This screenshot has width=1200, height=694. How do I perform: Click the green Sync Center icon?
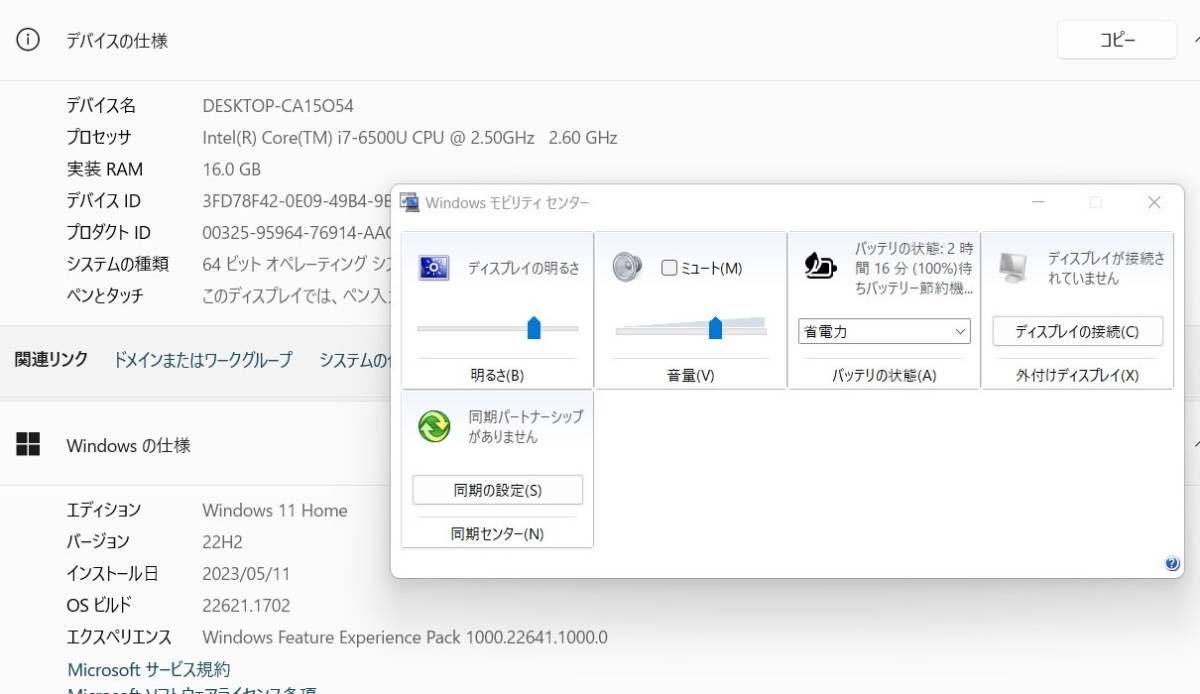coord(434,426)
